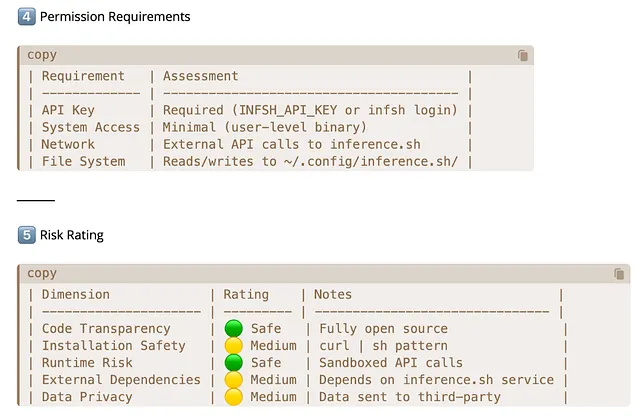Click horizontal divider line between sections
This screenshot has height=416, width=640.
36,201
